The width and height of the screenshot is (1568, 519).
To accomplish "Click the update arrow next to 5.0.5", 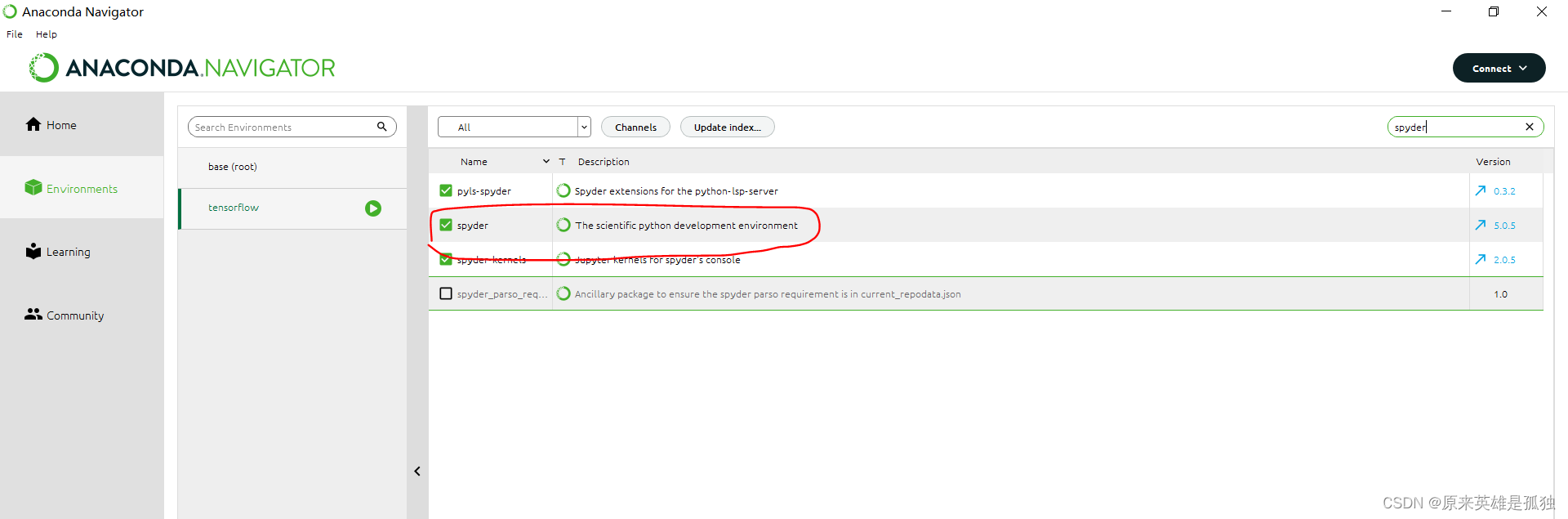I will pyautogui.click(x=1481, y=225).
